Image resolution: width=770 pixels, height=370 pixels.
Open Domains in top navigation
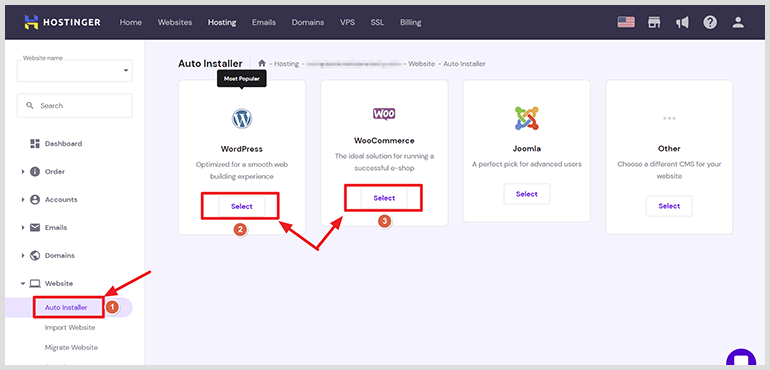pyautogui.click(x=308, y=22)
